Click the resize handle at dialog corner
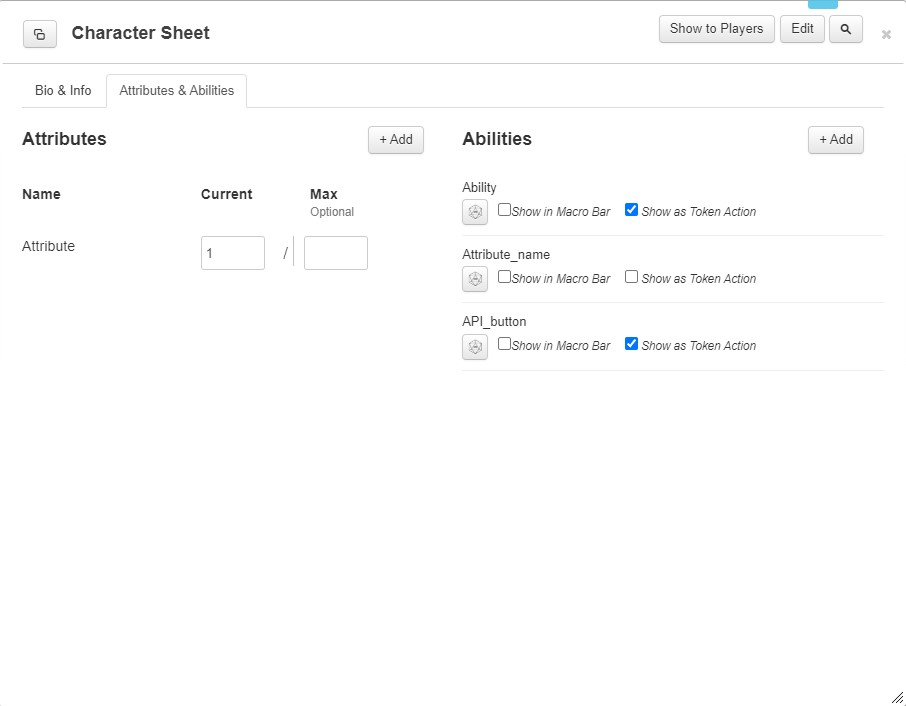The image size is (906, 706). click(897, 697)
